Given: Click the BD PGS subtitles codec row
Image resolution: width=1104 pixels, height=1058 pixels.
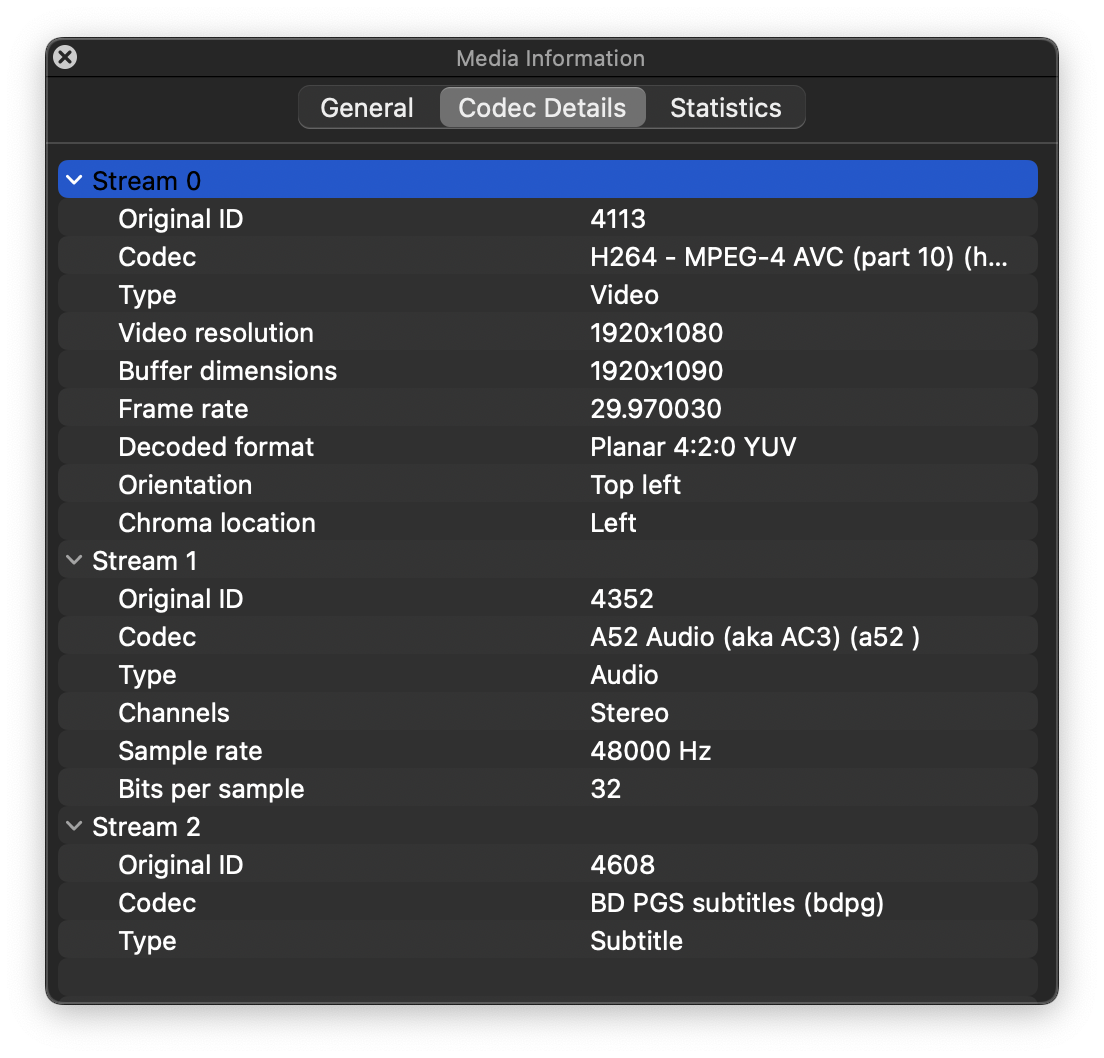Looking at the screenshot, I should pyautogui.click(x=547, y=903).
